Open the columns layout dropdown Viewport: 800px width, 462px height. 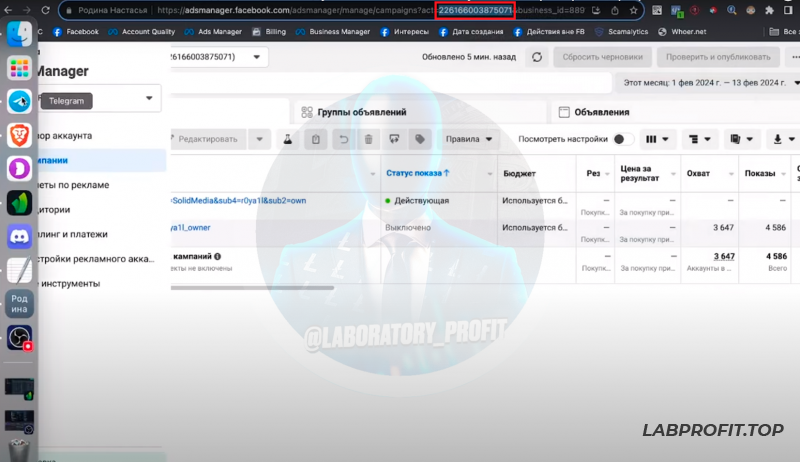coord(657,139)
